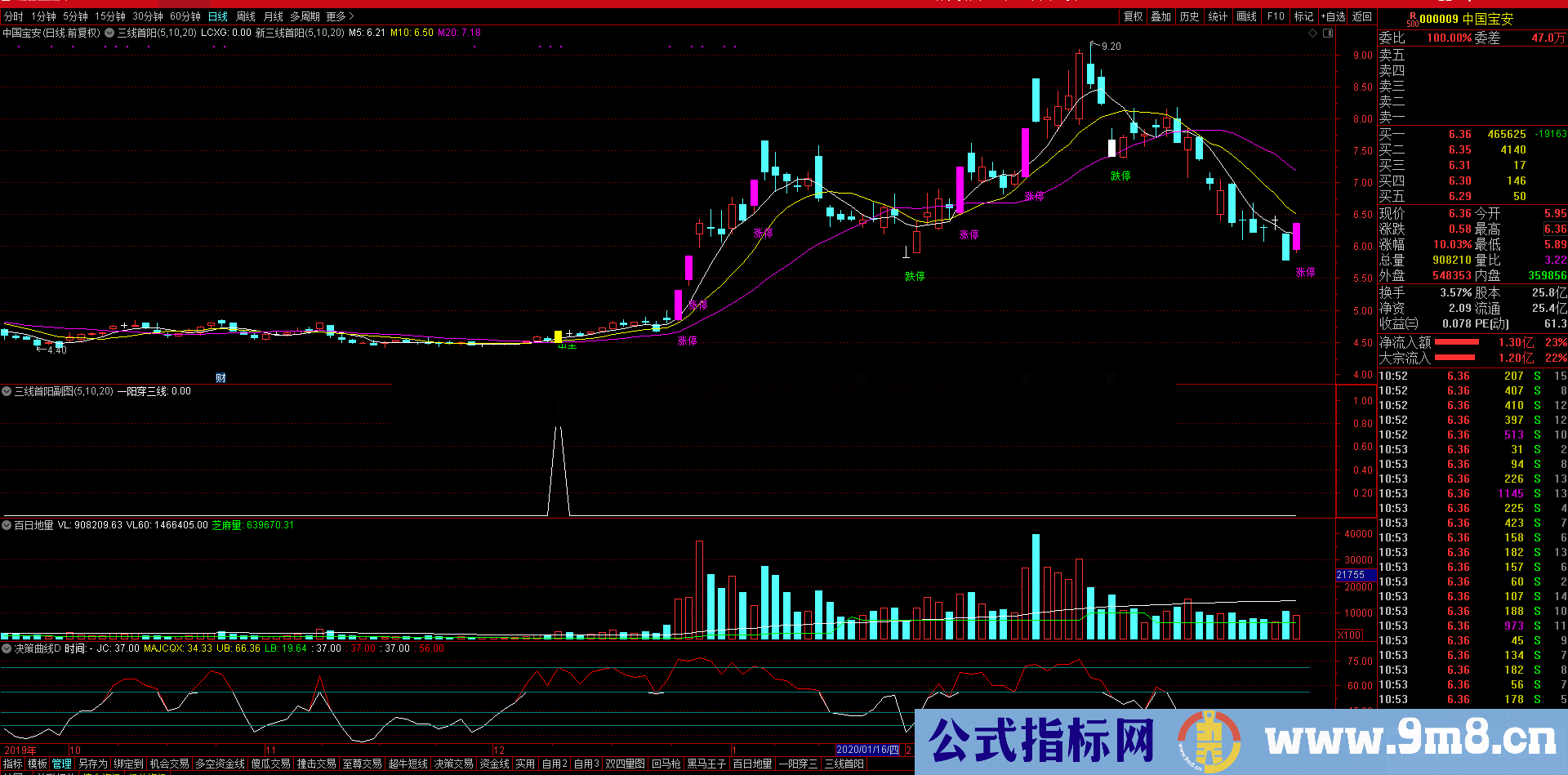Select the 黑马王子 indicator tab
Viewport: 1568px width, 775px height.
coord(706,764)
